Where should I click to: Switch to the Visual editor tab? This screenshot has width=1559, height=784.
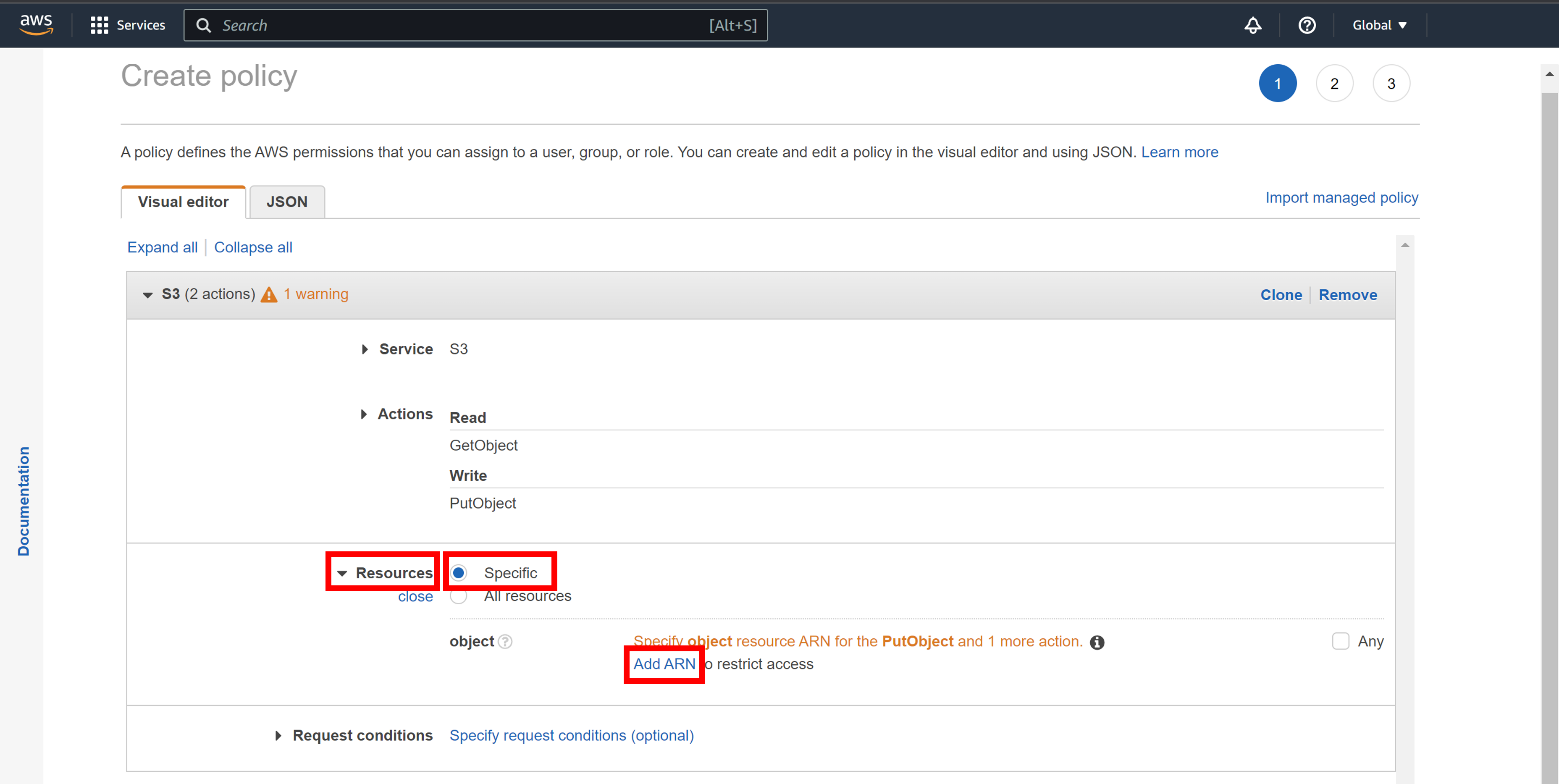click(183, 202)
